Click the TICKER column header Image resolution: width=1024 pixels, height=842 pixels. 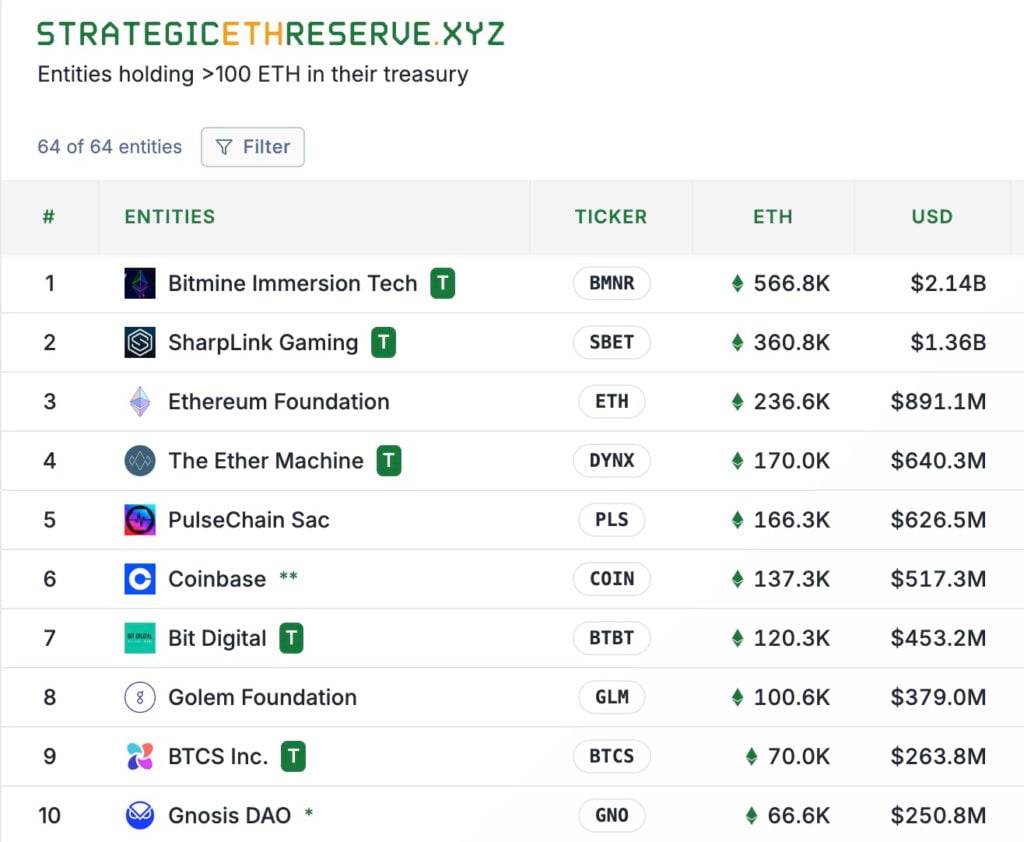pyautogui.click(x=611, y=217)
